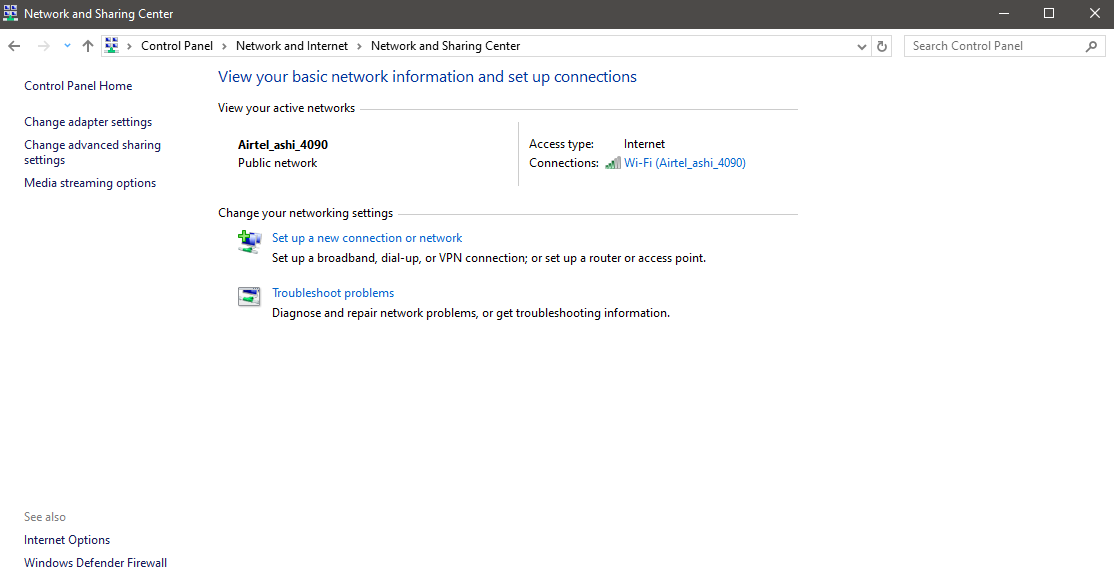
Task: Open the recent locations dropdown arrow
Action: [67, 45]
